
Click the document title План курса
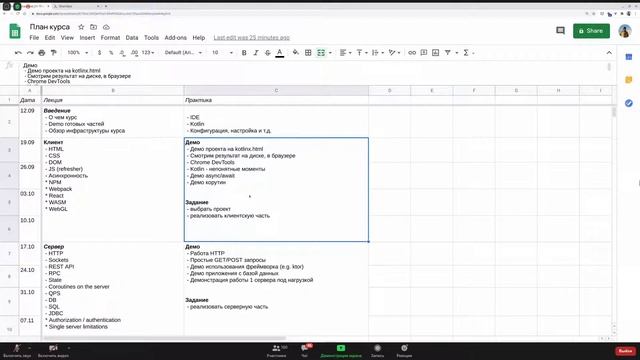pyautogui.click(x=49, y=27)
